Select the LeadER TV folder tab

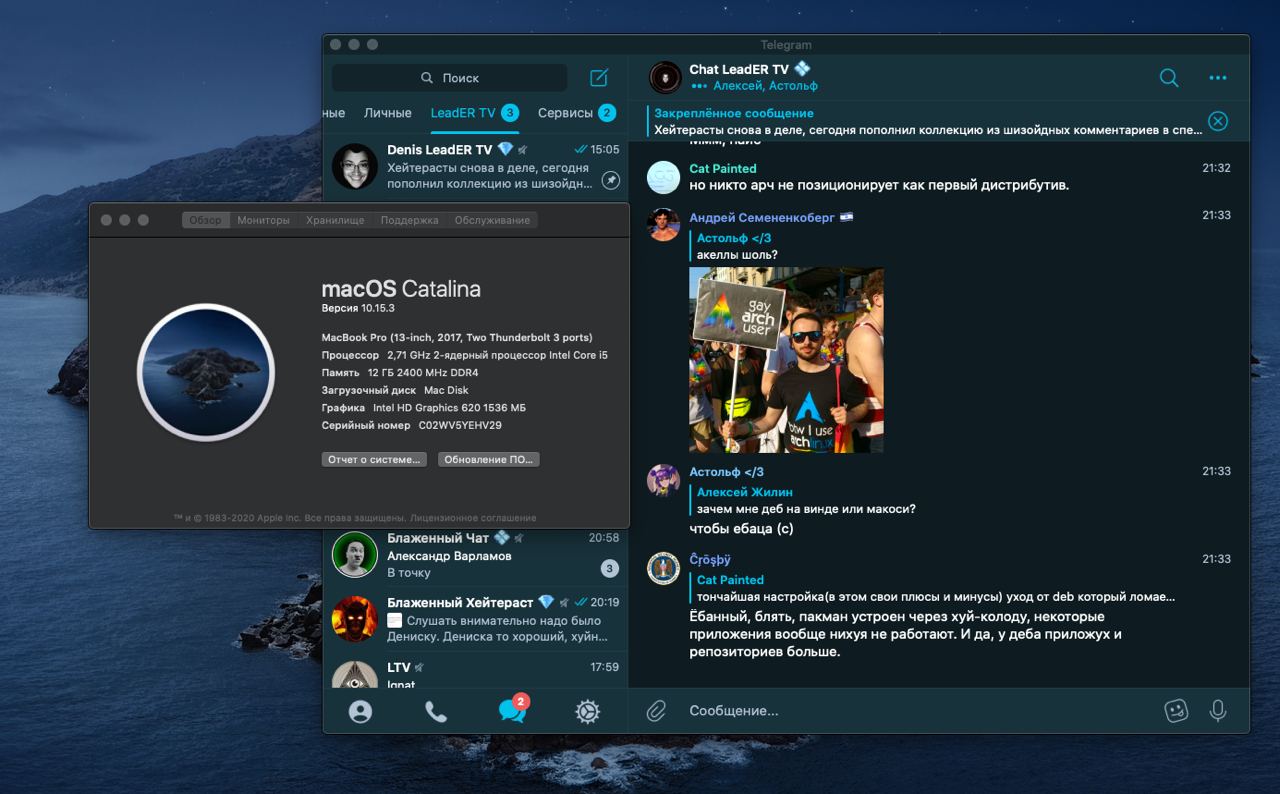(475, 113)
